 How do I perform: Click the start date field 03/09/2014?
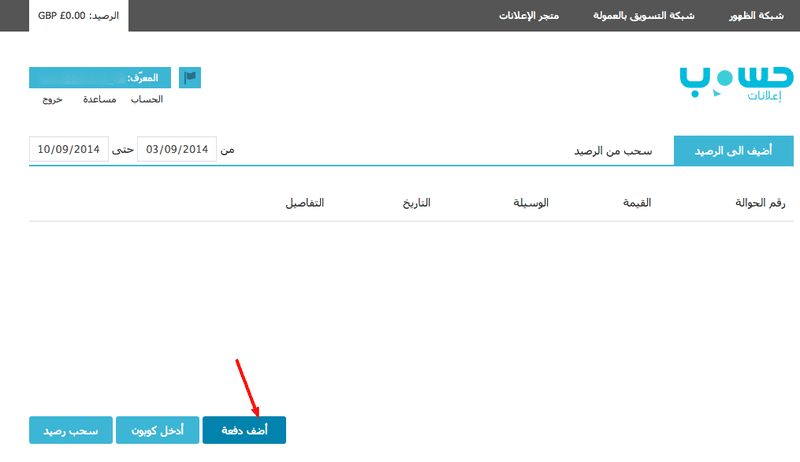(177, 149)
